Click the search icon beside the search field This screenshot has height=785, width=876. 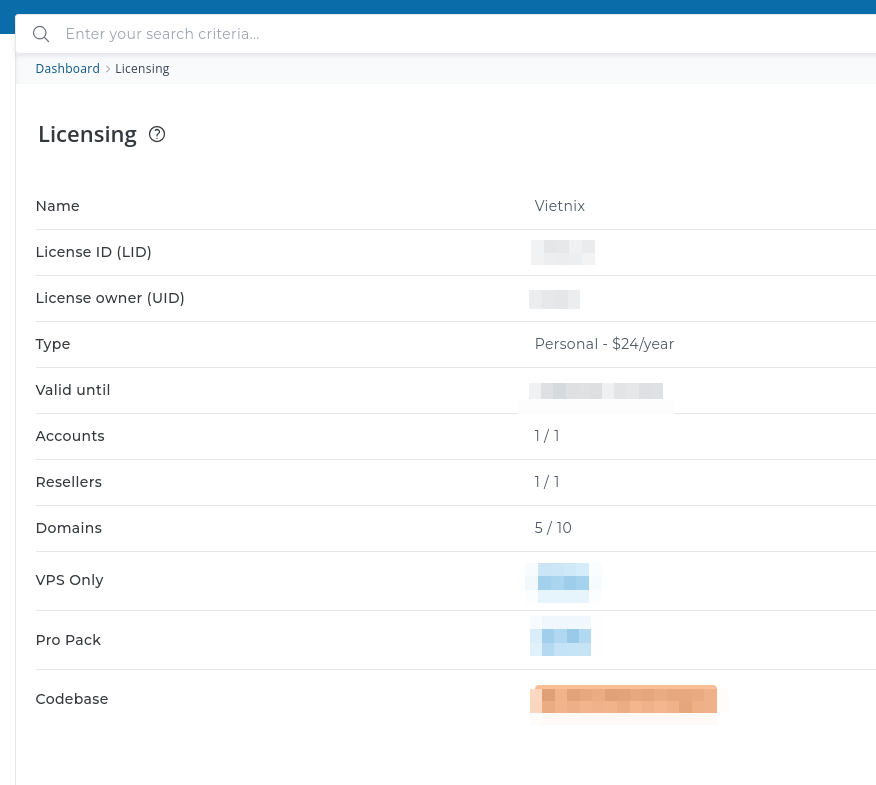[x=41, y=33]
